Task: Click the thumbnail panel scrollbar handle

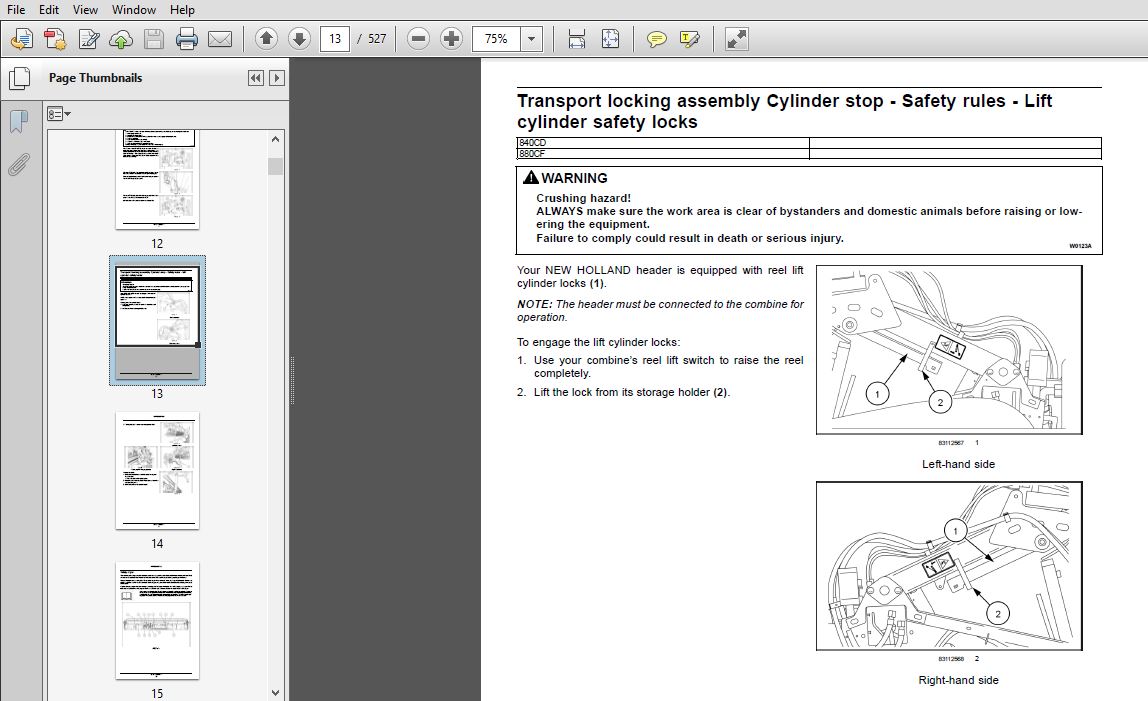Action: coord(275,166)
